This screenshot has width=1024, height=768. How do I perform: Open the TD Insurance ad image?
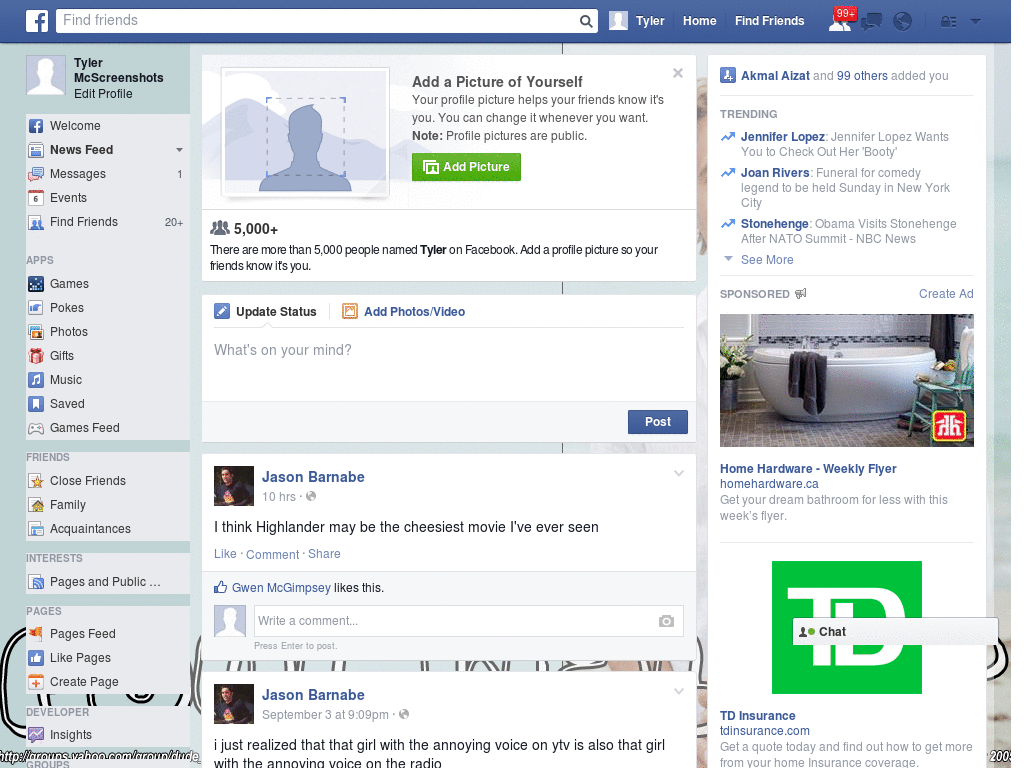tap(846, 628)
